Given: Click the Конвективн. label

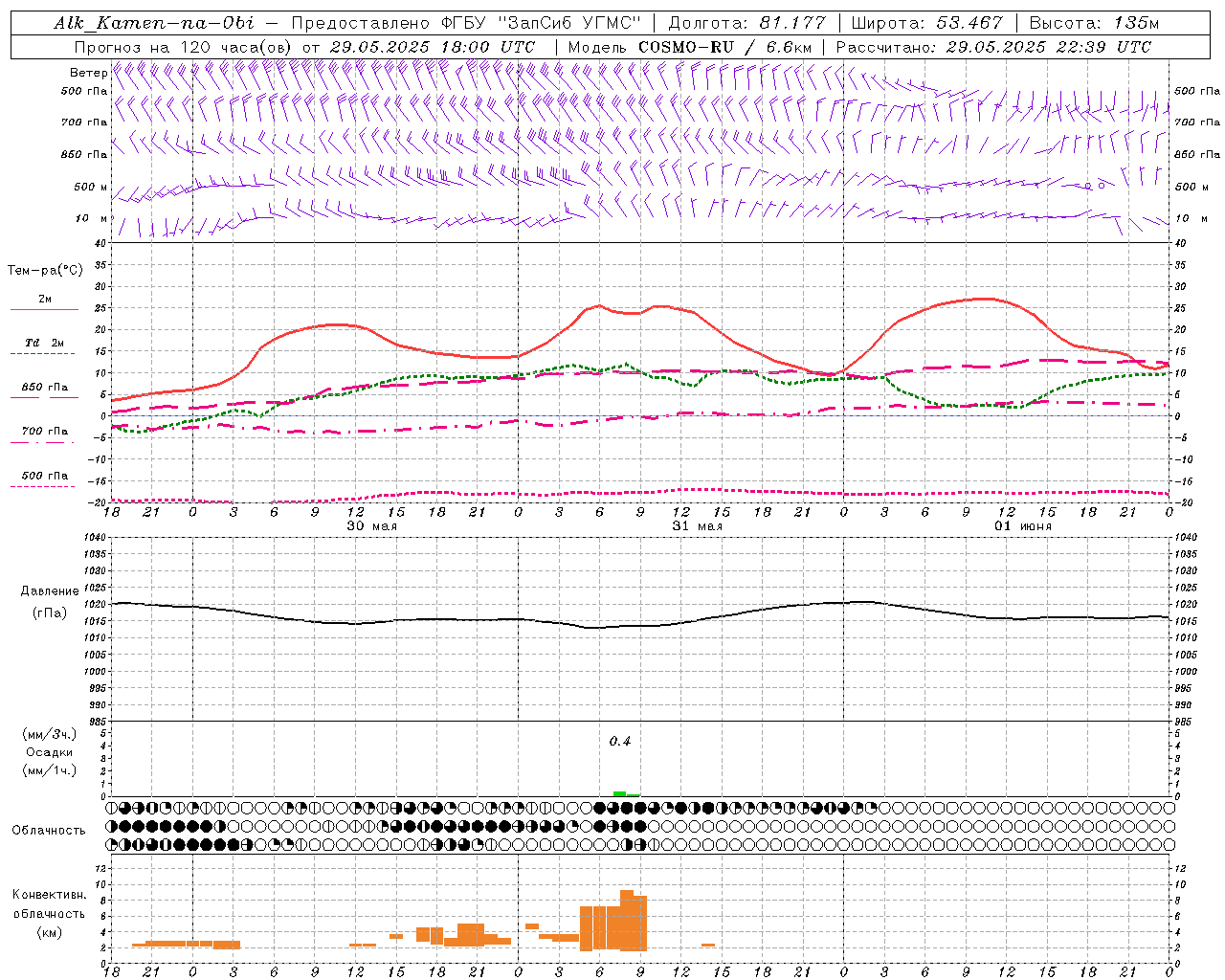Looking at the screenshot, I should tap(49, 895).
